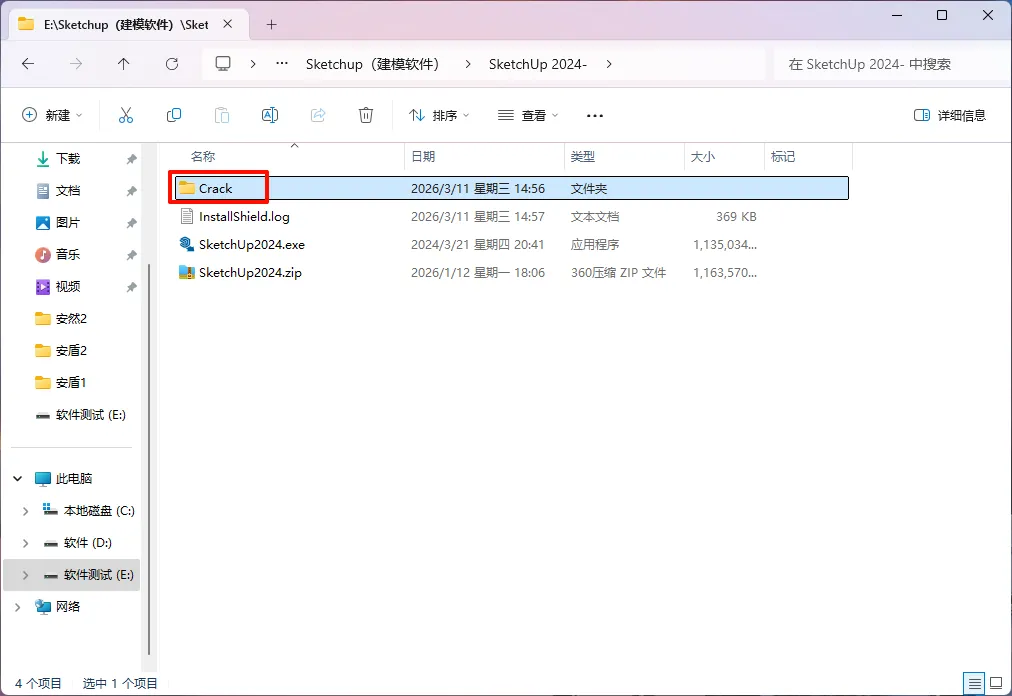
Task: Expand chevron after Sketchup（建模软件）breadcrumb
Action: [x=467, y=64]
